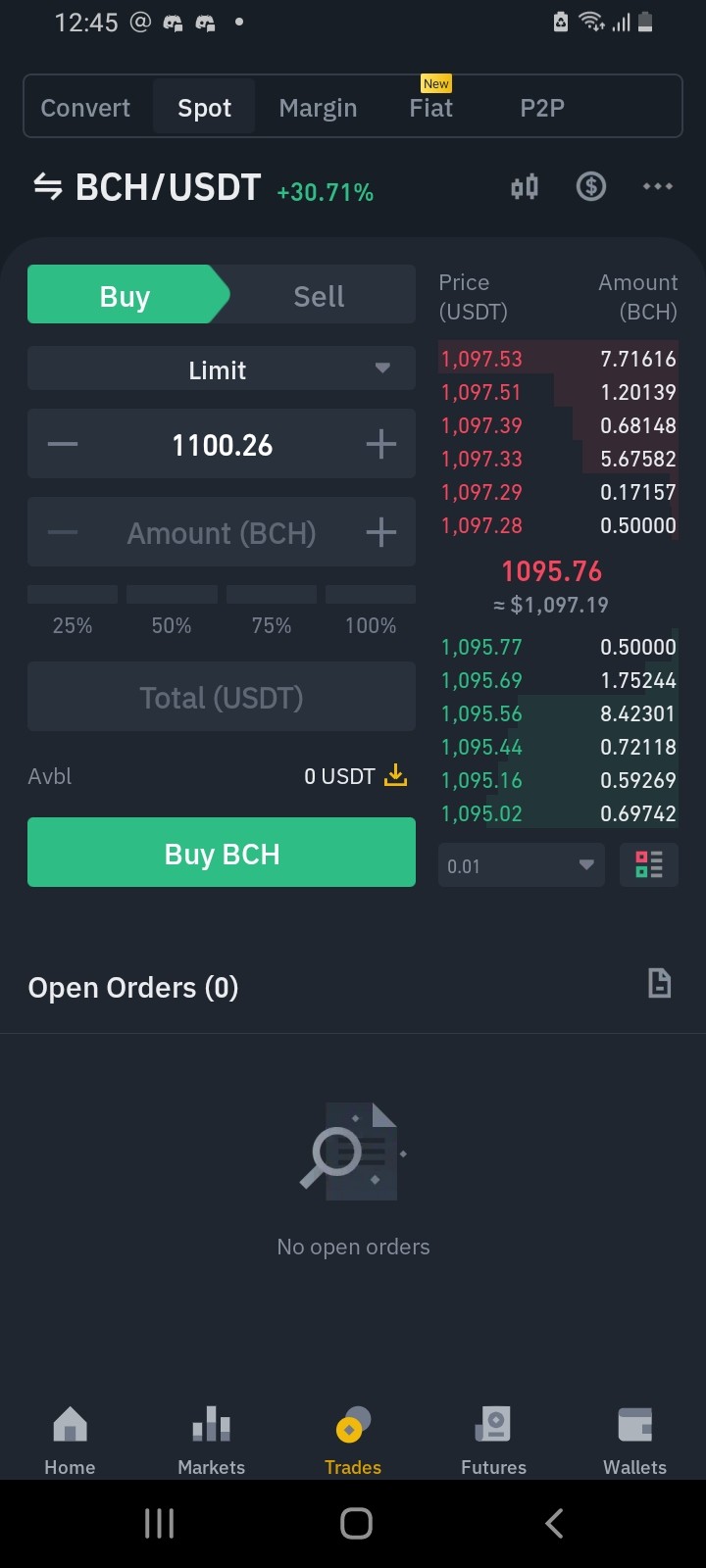Open the three-dots more options menu

point(657,186)
